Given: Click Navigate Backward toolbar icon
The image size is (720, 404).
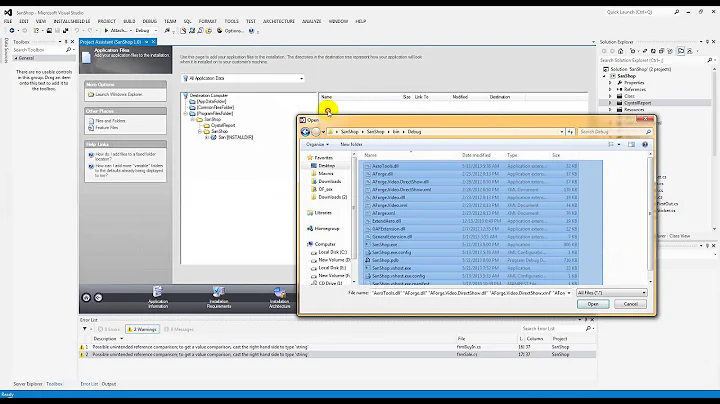Looking at the screenshot, I should point(12,31).
